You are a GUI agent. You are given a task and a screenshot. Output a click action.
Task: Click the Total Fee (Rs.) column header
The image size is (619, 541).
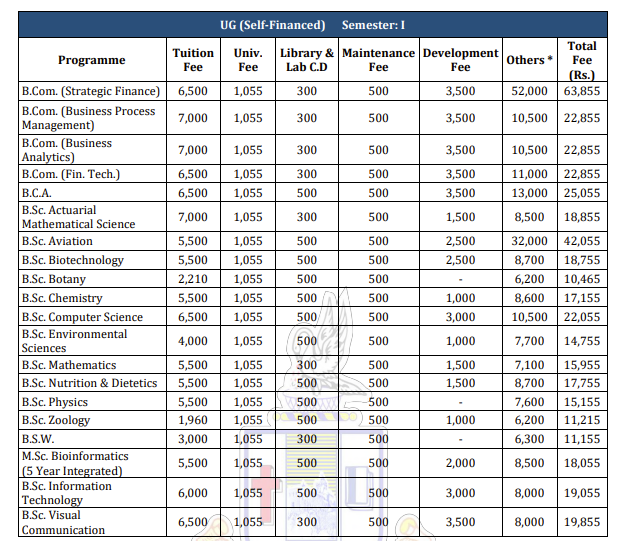[581, 60]
